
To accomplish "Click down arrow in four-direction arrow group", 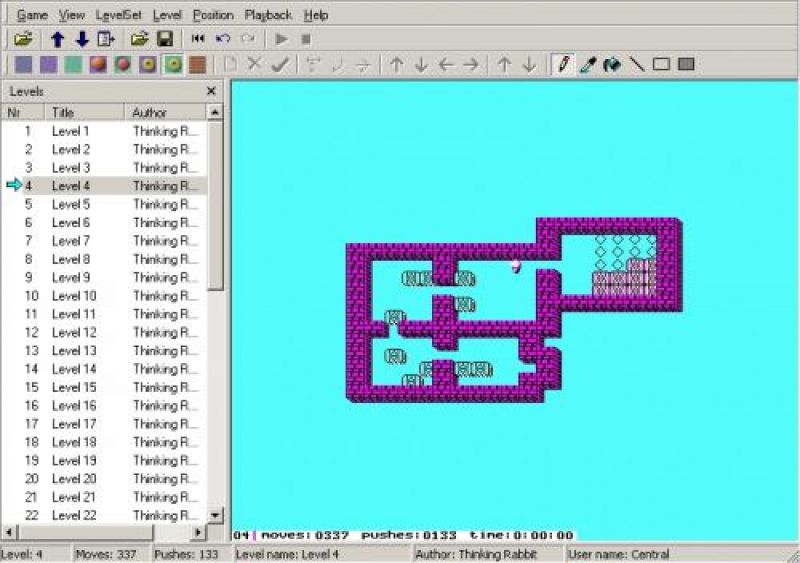I will (x=421, y=65).
